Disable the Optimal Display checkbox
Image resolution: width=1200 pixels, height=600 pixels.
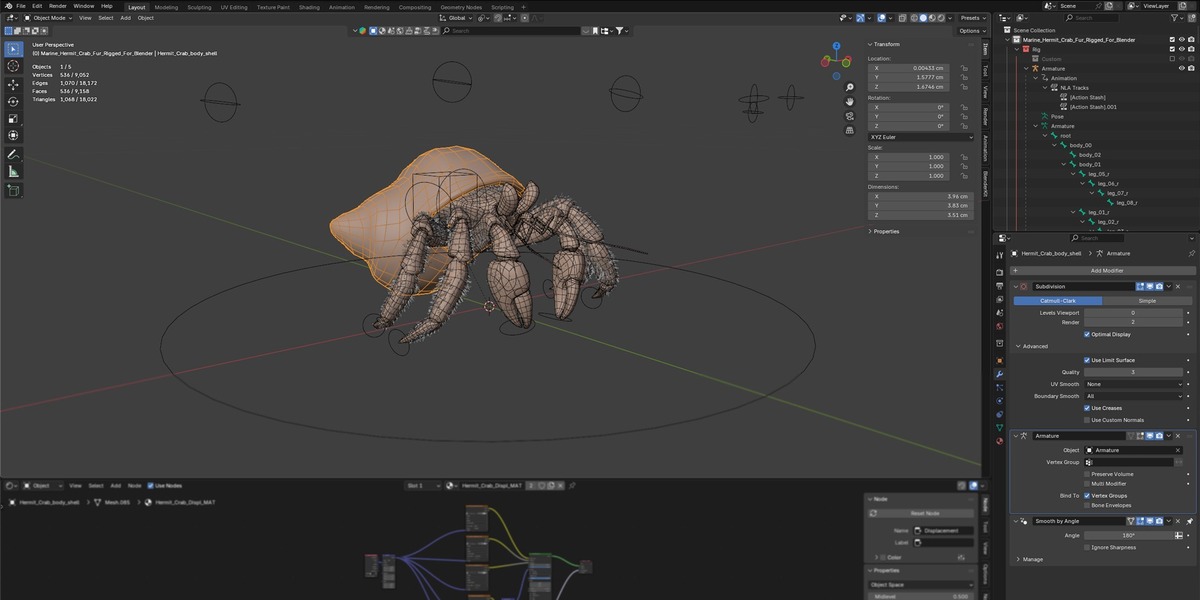[x=1087, y=334]
